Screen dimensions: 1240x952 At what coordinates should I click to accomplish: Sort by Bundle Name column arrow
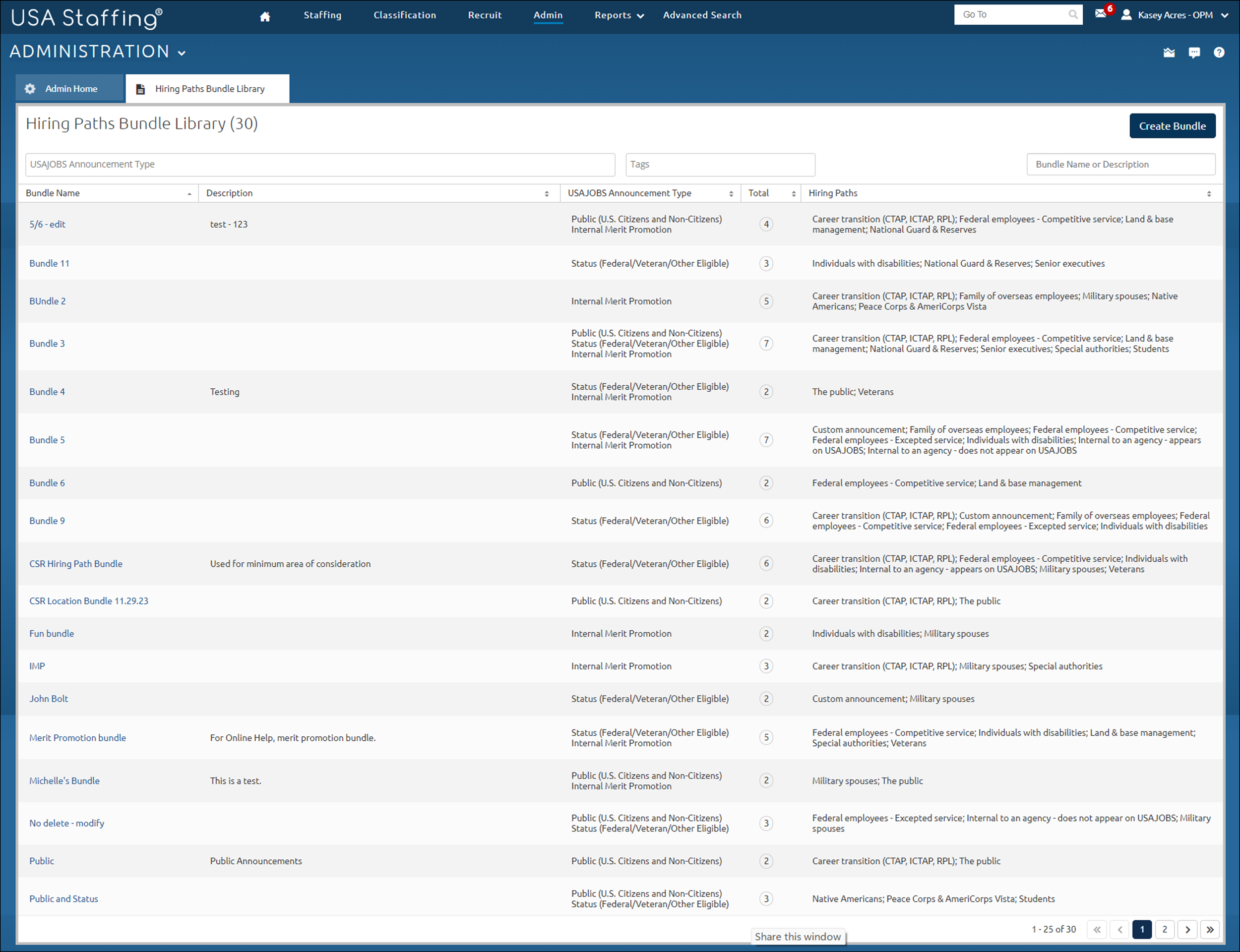click(x=189, y=194)
